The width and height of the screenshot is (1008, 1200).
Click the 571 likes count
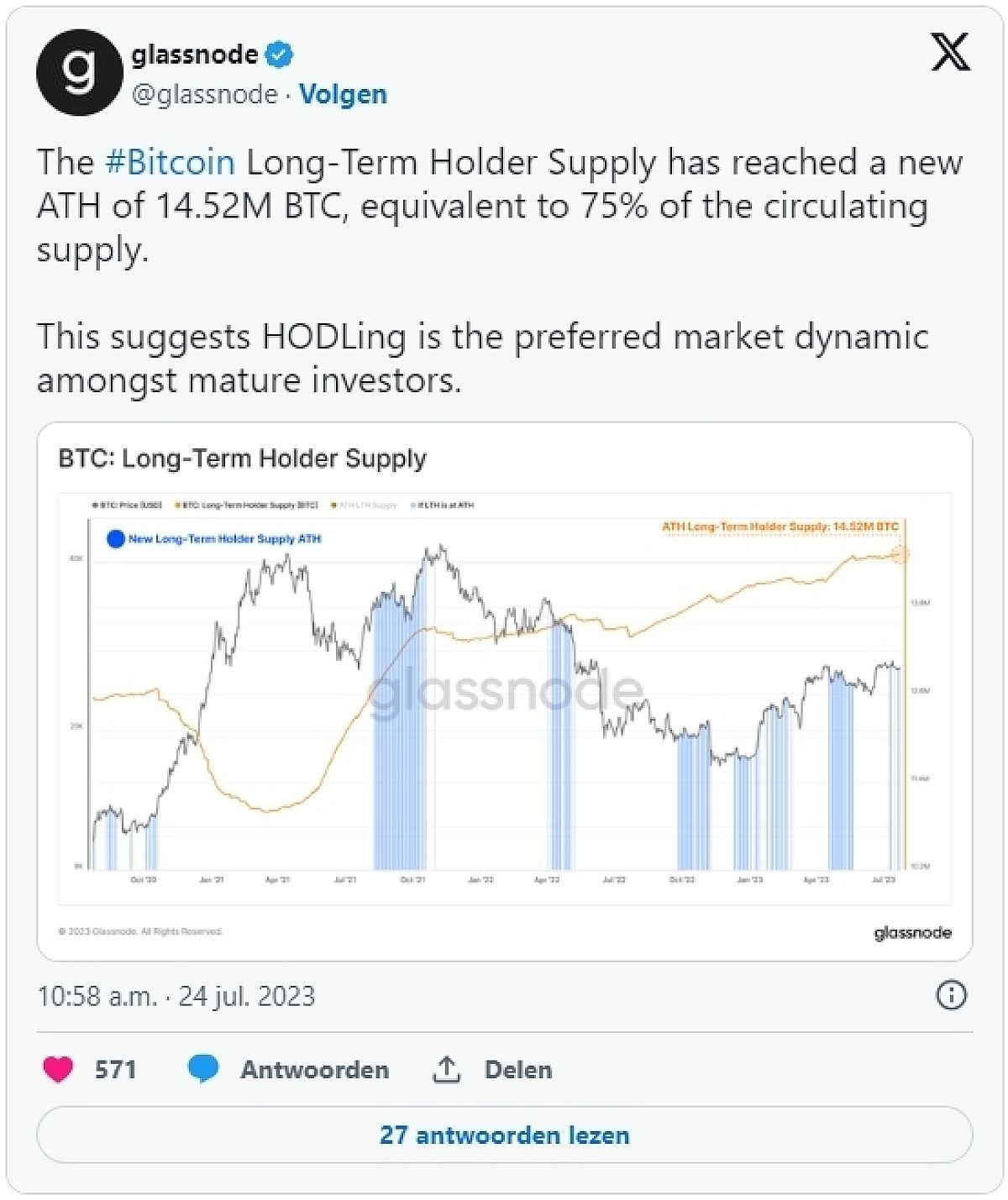coord(115,1069)
